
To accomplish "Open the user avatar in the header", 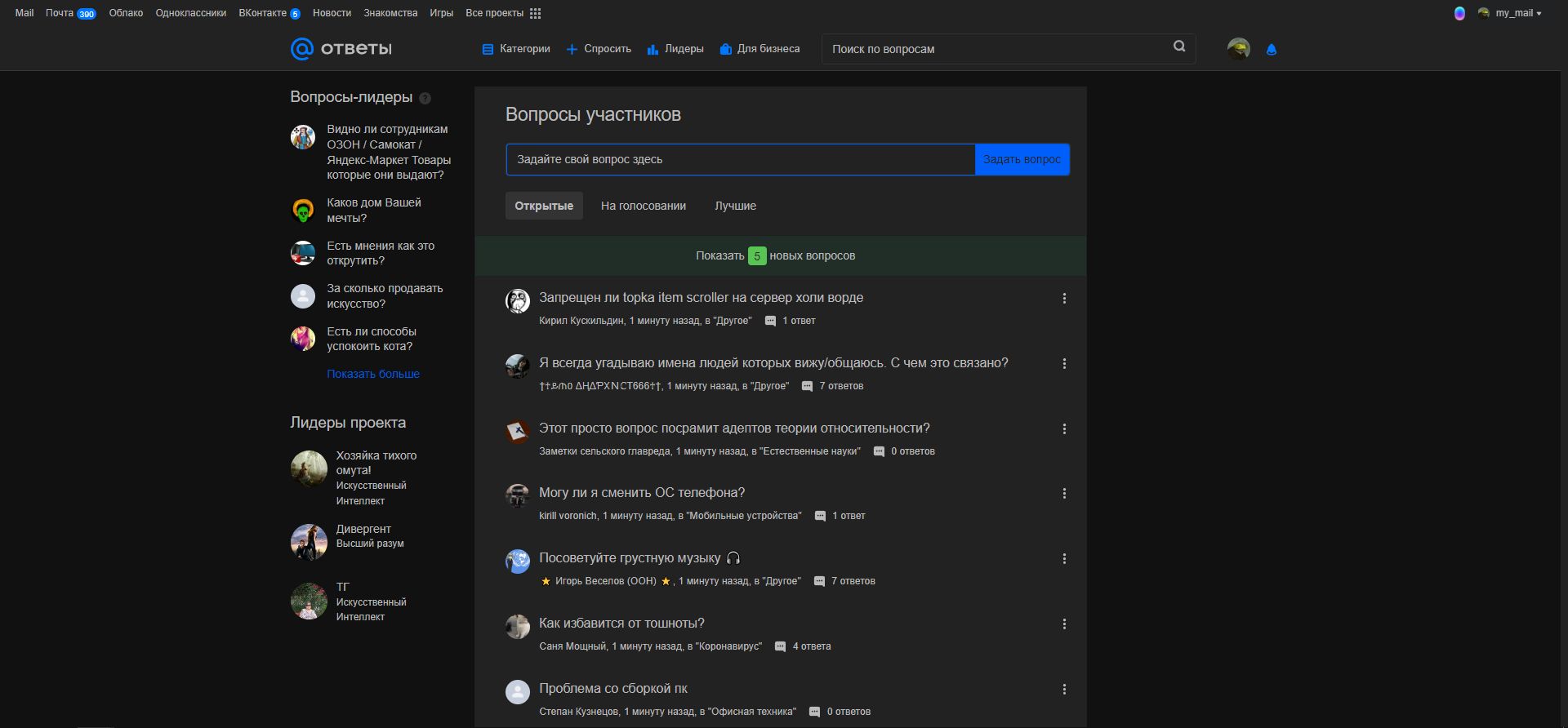I will tap(1239, 49).
